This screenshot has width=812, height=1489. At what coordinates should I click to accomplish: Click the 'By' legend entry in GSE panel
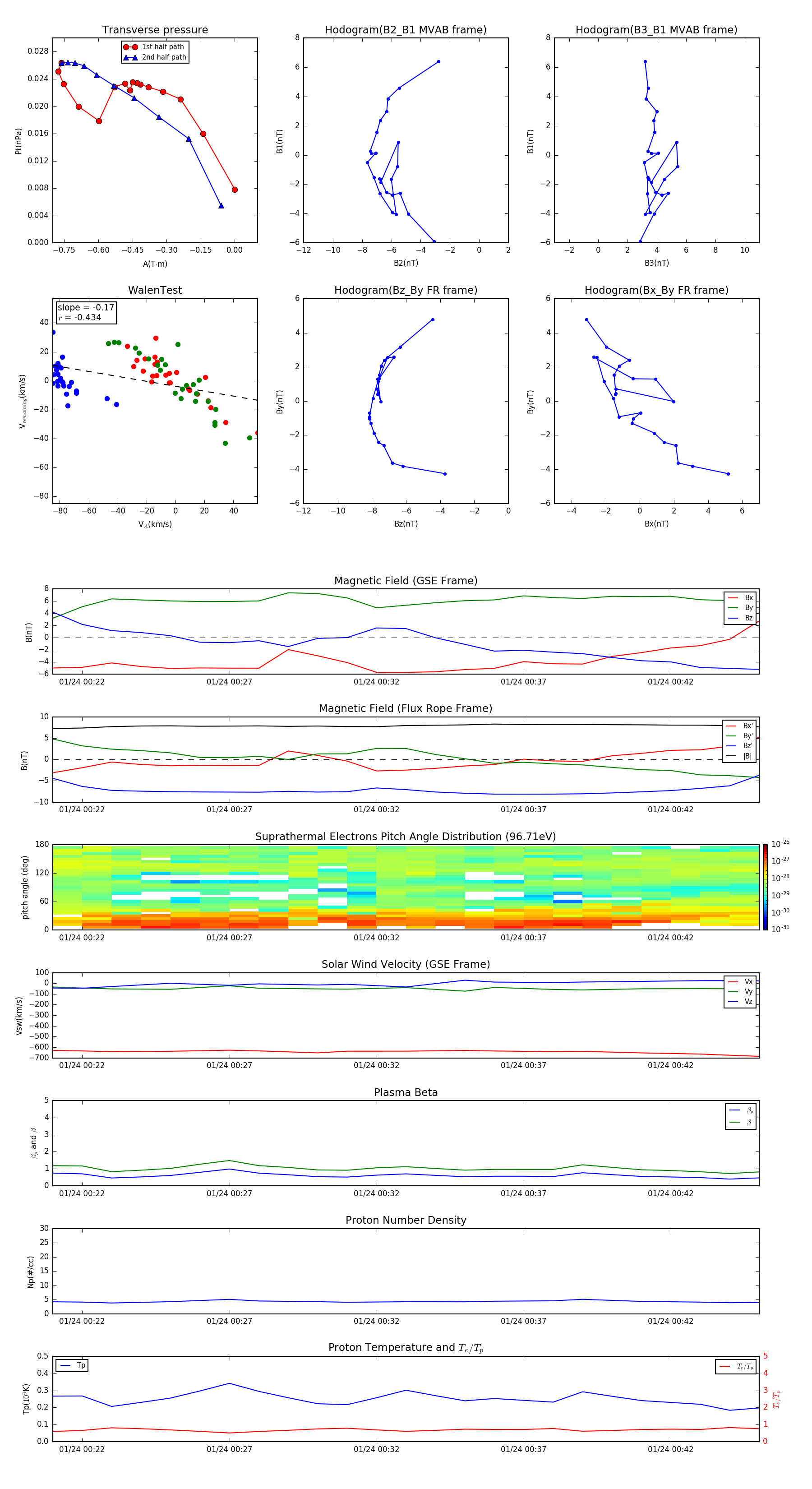(740, 607)
